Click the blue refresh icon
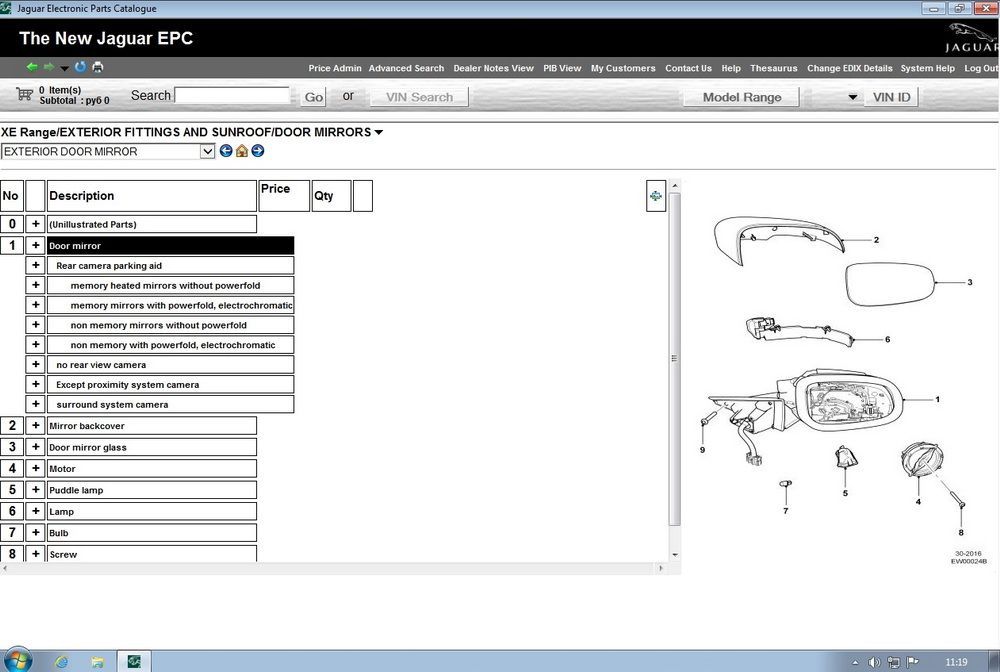Screen dimensions: 1000x672 pos(80,67)
